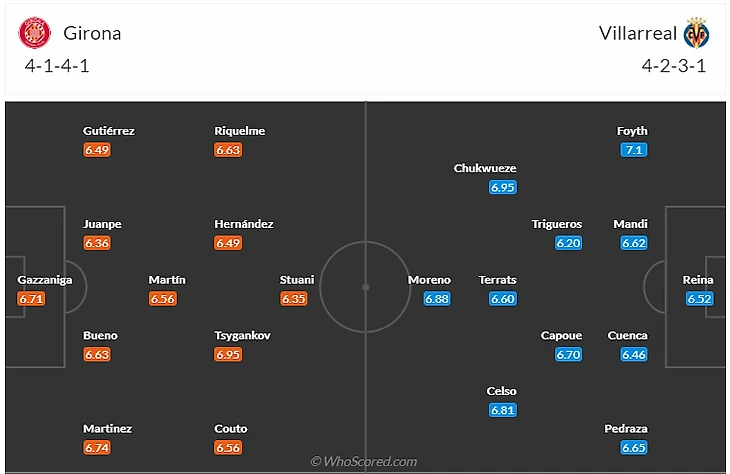
Task: Select player name Capoue
Action: click(x=561, y=336)
